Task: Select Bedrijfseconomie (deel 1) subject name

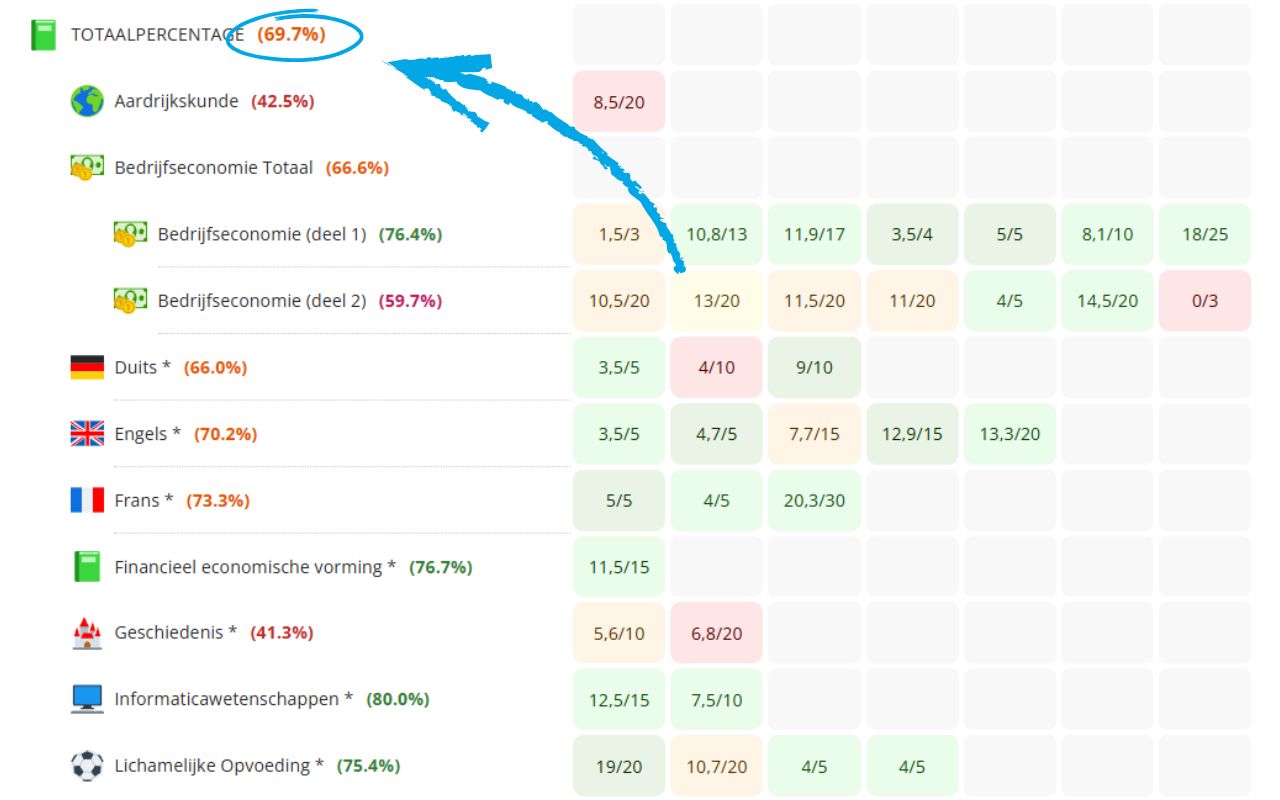Action: [x=262, y=234]
